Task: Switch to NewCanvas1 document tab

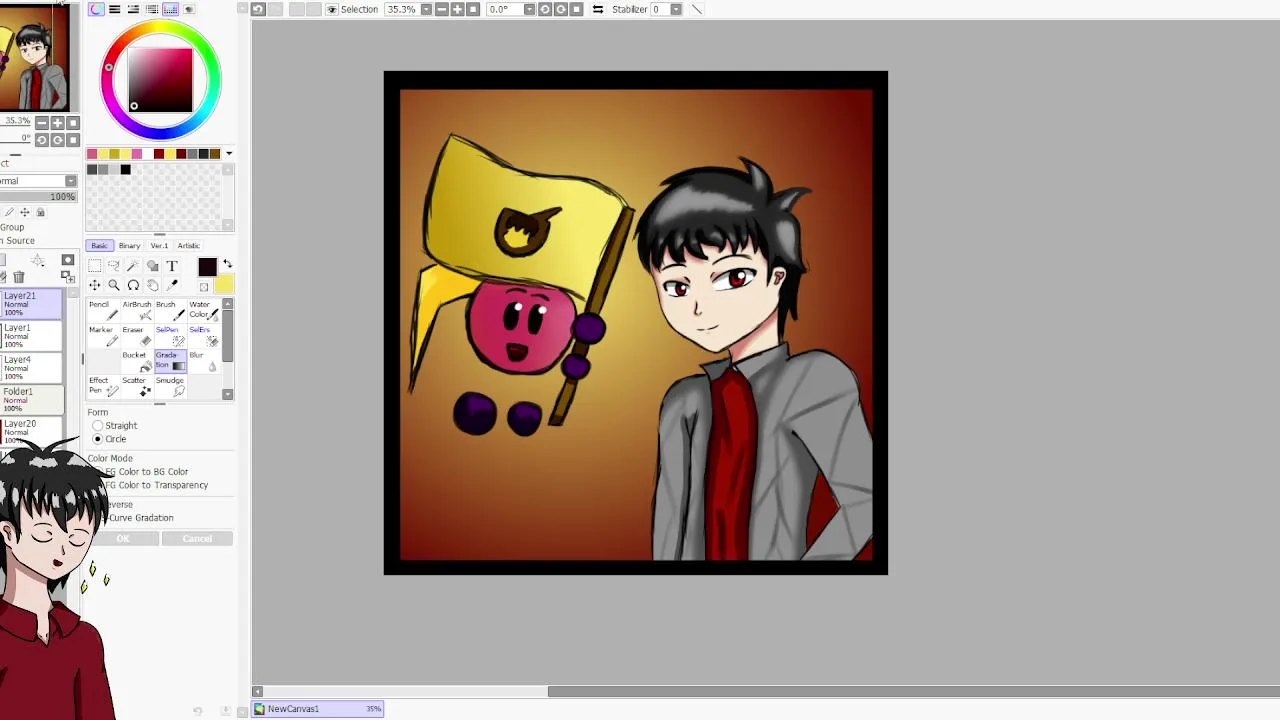Action: pyautogui.click(x=318, y=709)
